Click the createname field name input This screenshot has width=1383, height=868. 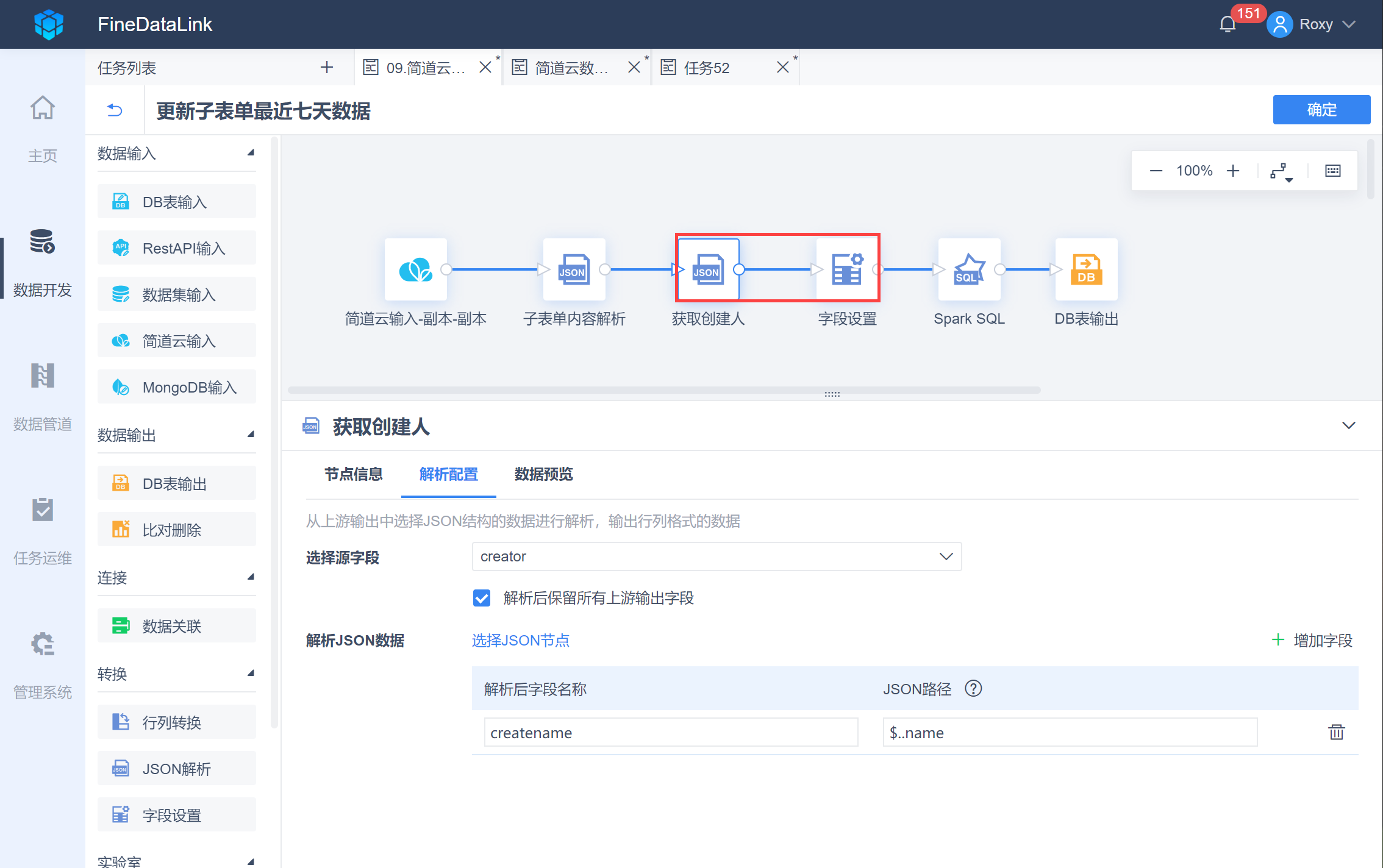click(x=671, y=732)
